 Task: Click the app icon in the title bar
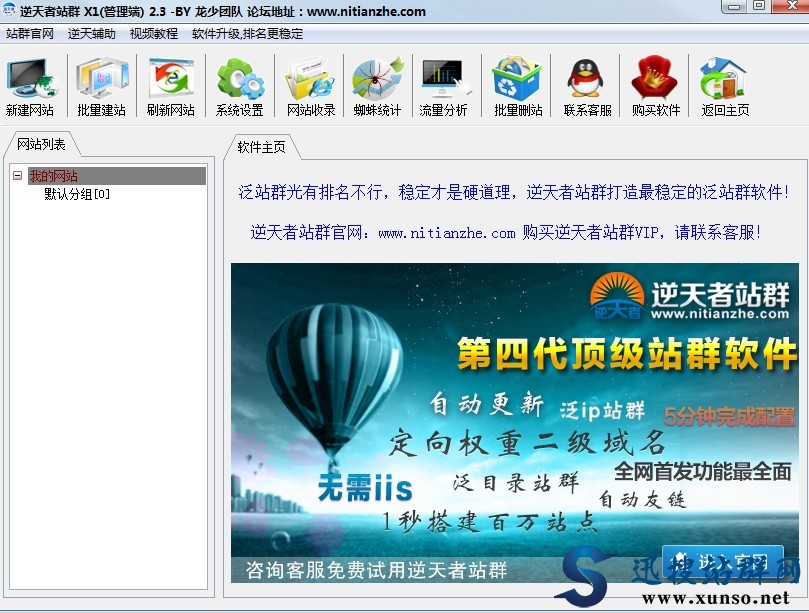pyautogui.click(x=9, y=10)
